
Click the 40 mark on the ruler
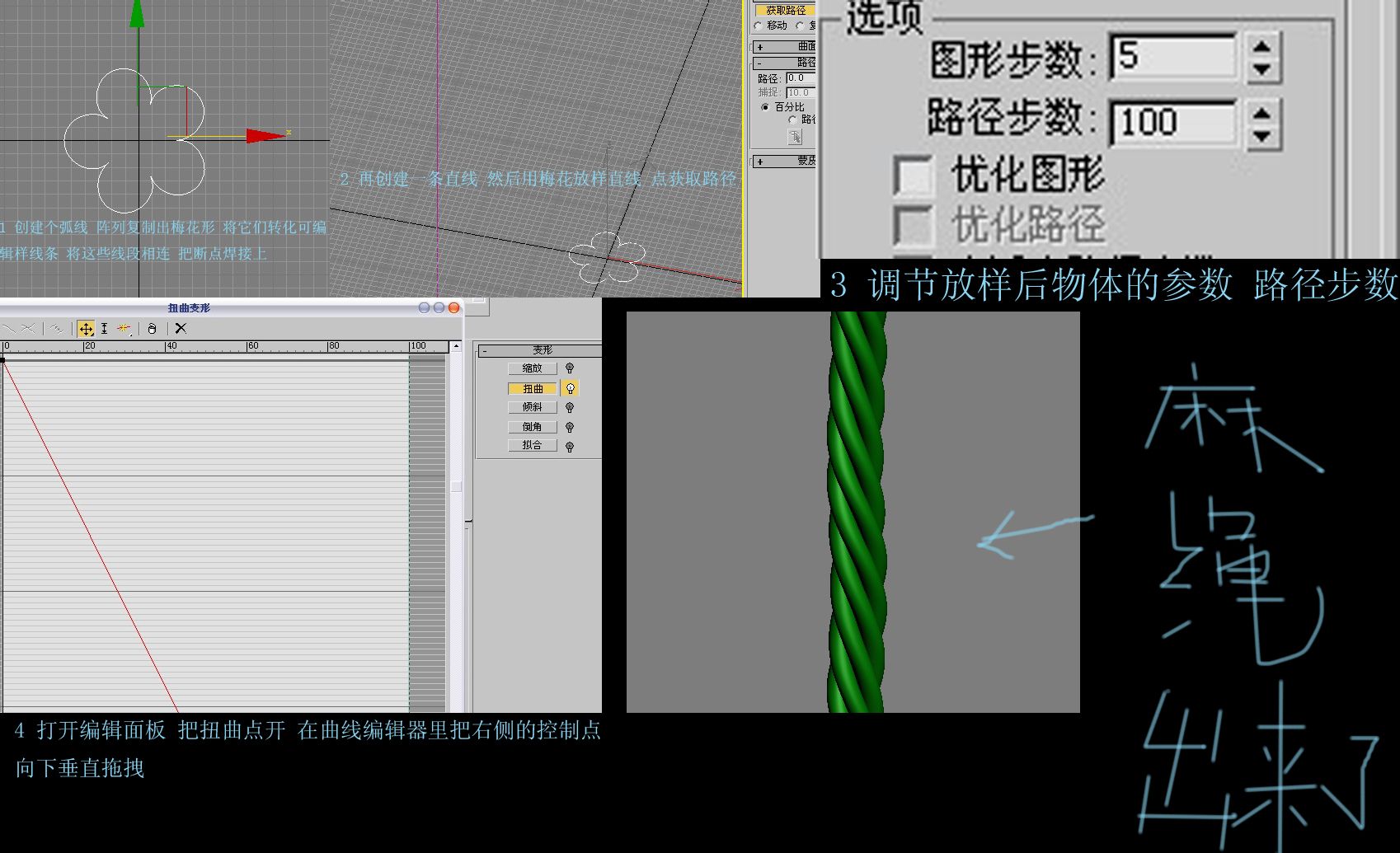171,346
